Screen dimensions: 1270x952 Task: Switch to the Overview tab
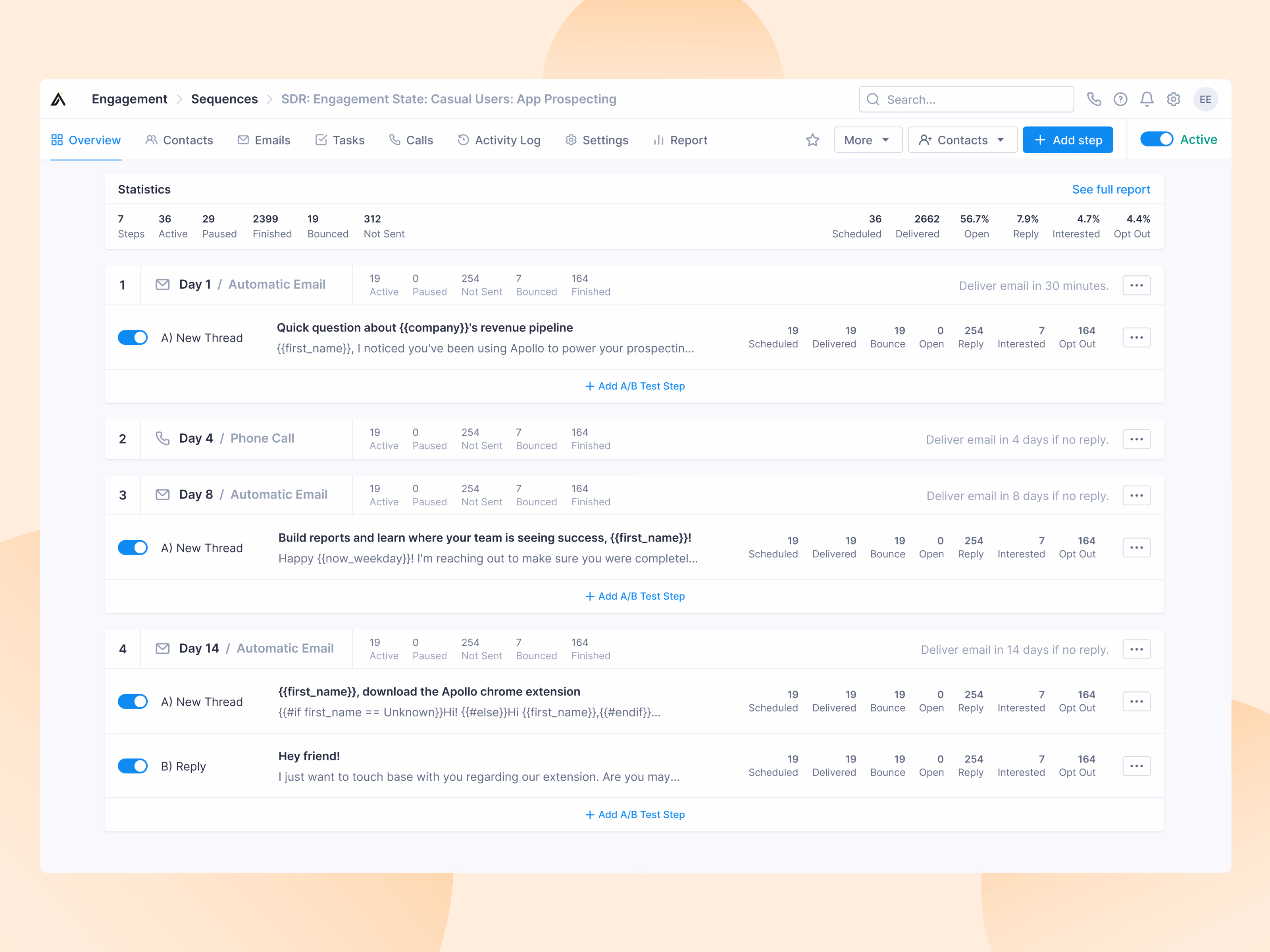(86, 140)
